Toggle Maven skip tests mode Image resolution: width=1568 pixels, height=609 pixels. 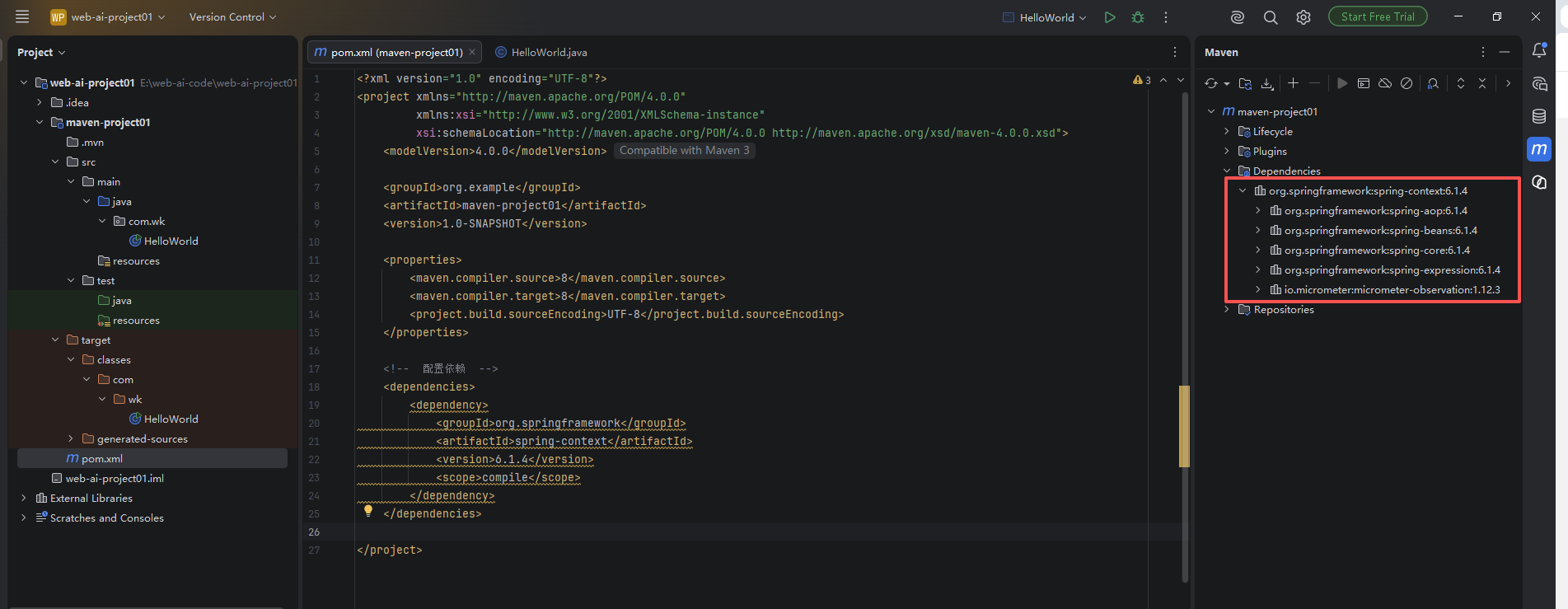1407,83
